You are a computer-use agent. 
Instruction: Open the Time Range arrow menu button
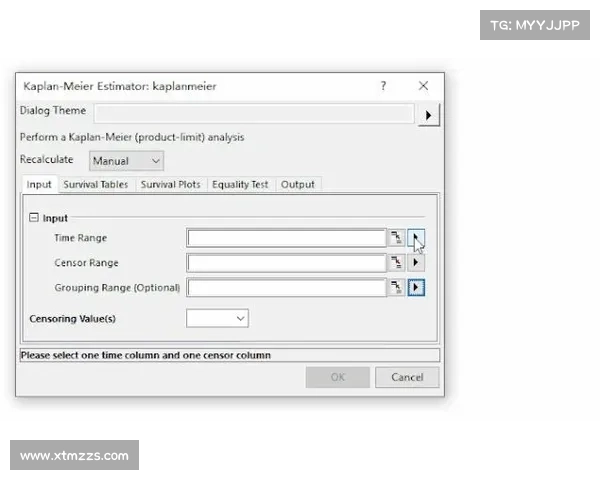coord(417,238)
